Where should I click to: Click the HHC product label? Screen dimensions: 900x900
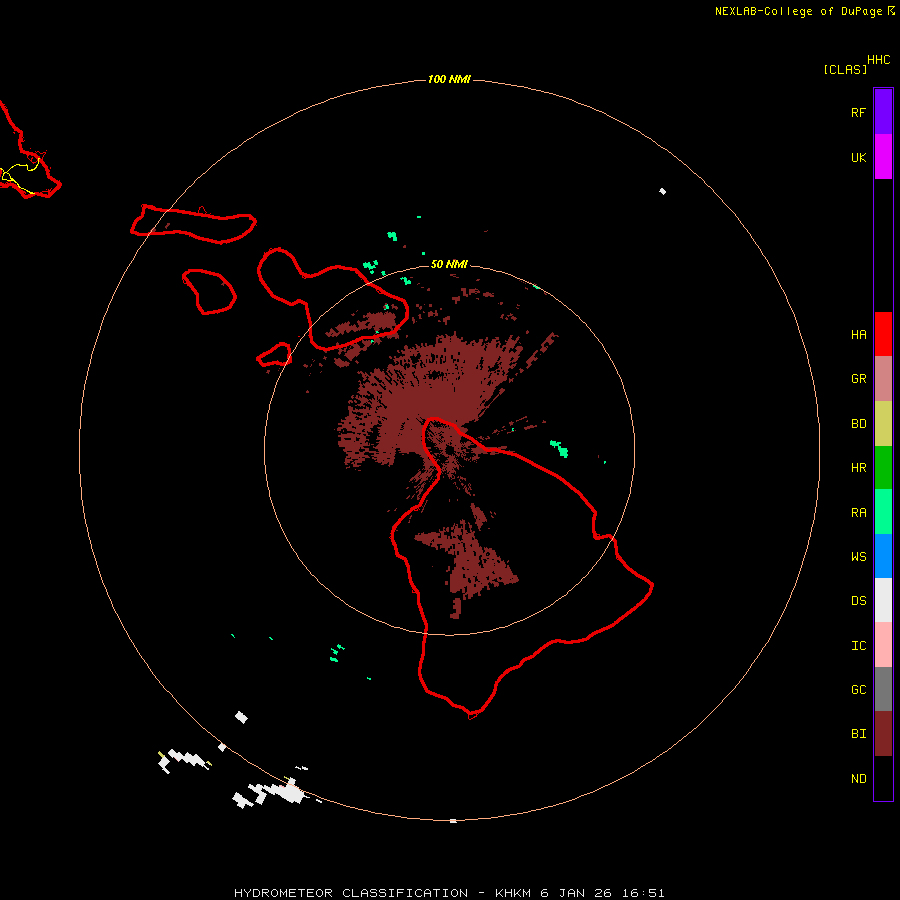pyautogui.click(x=879, y=60)
